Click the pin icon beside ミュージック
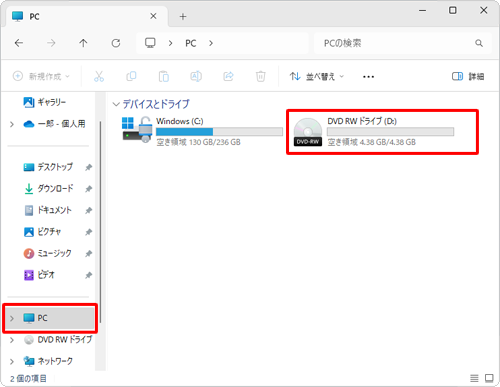 coord(88,254)
